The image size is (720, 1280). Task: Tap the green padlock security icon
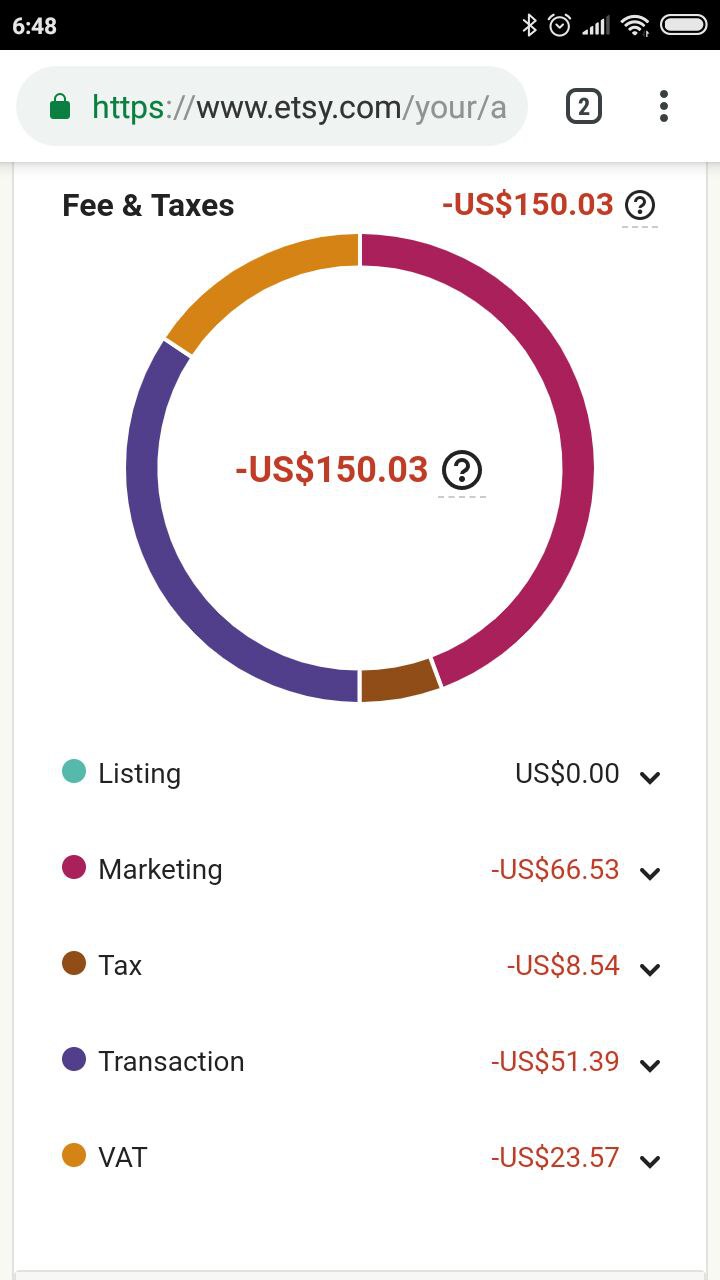tap(60, 106)
